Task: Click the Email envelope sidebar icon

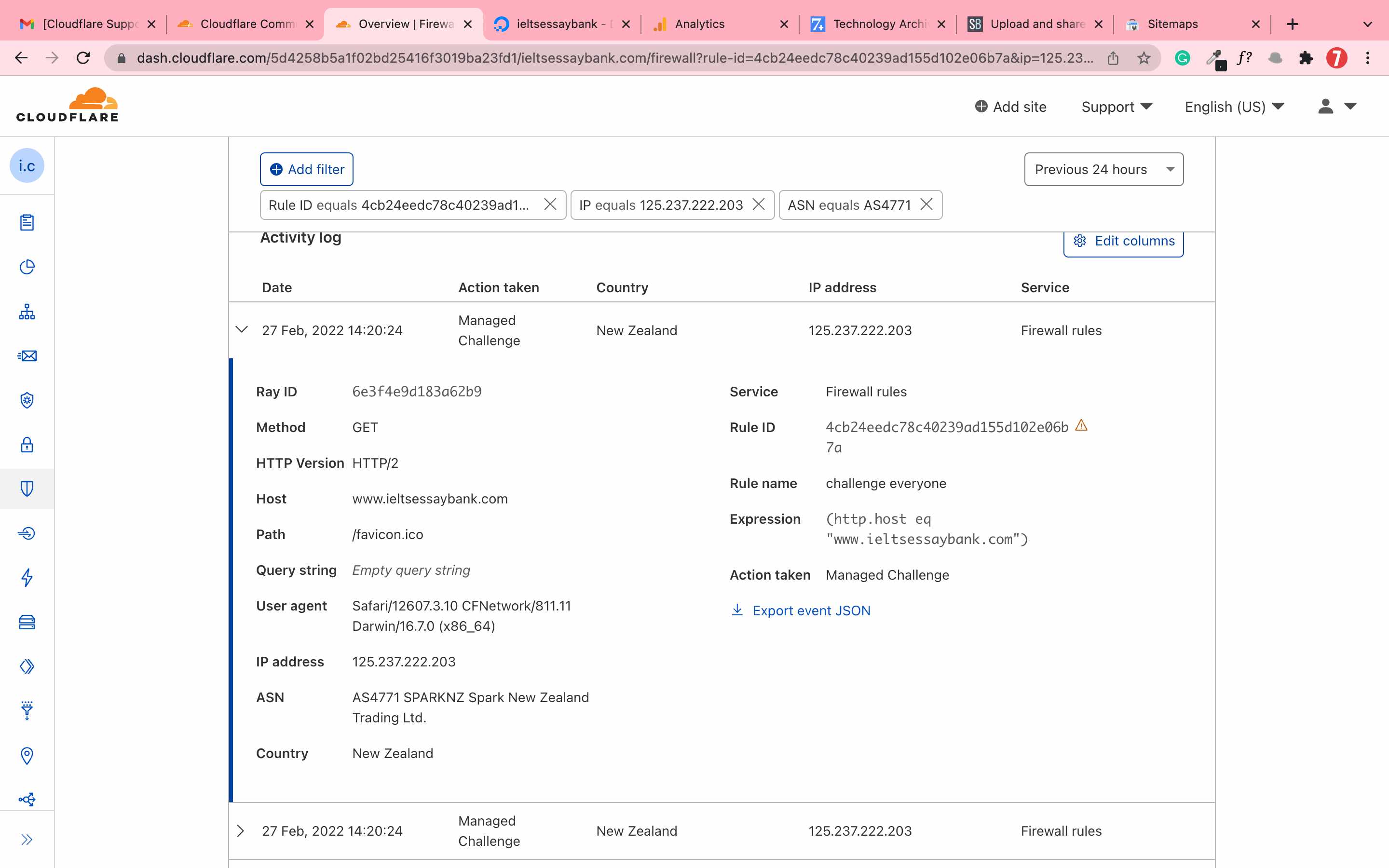Action: (27, 356)
